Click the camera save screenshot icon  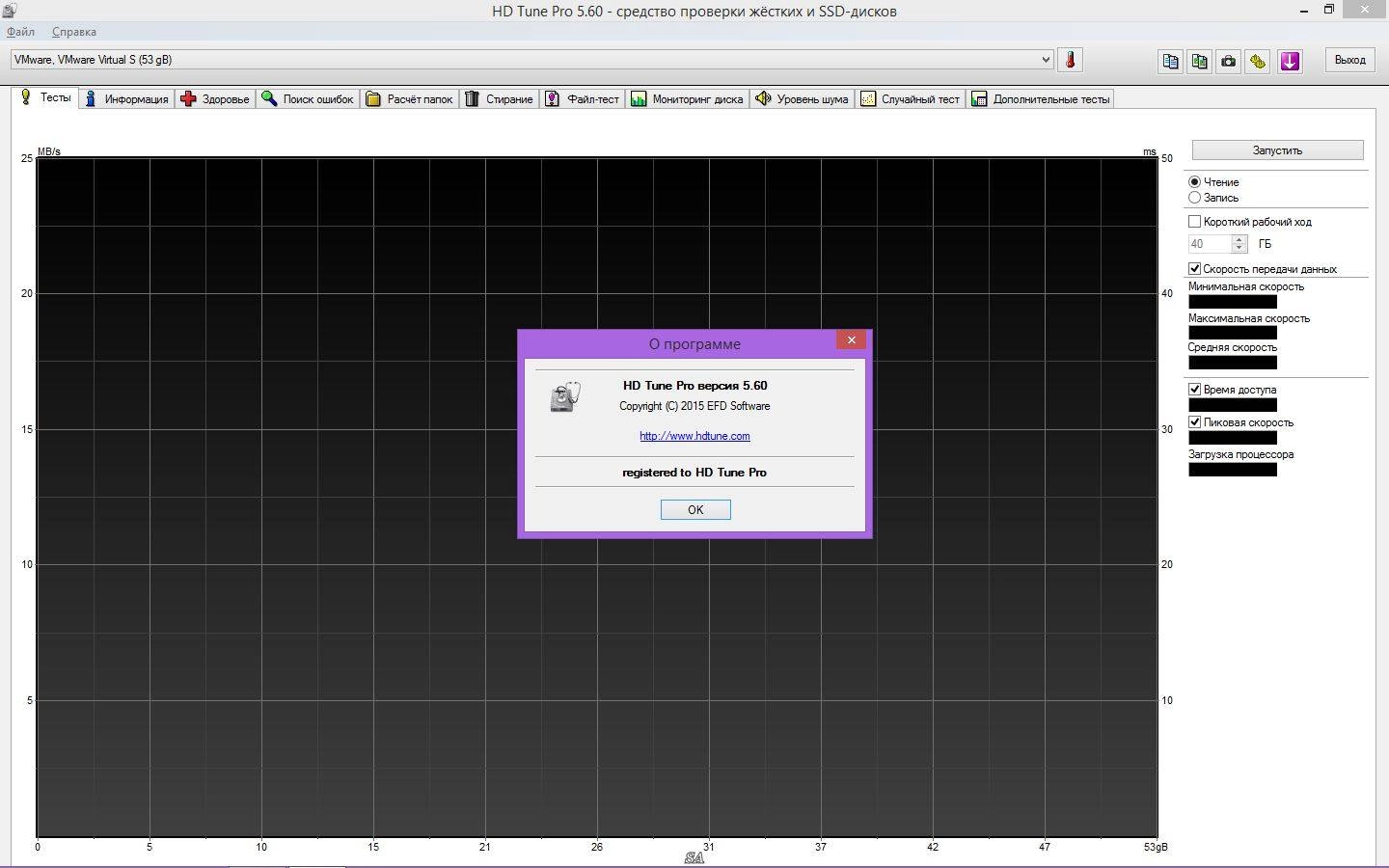1228,61
